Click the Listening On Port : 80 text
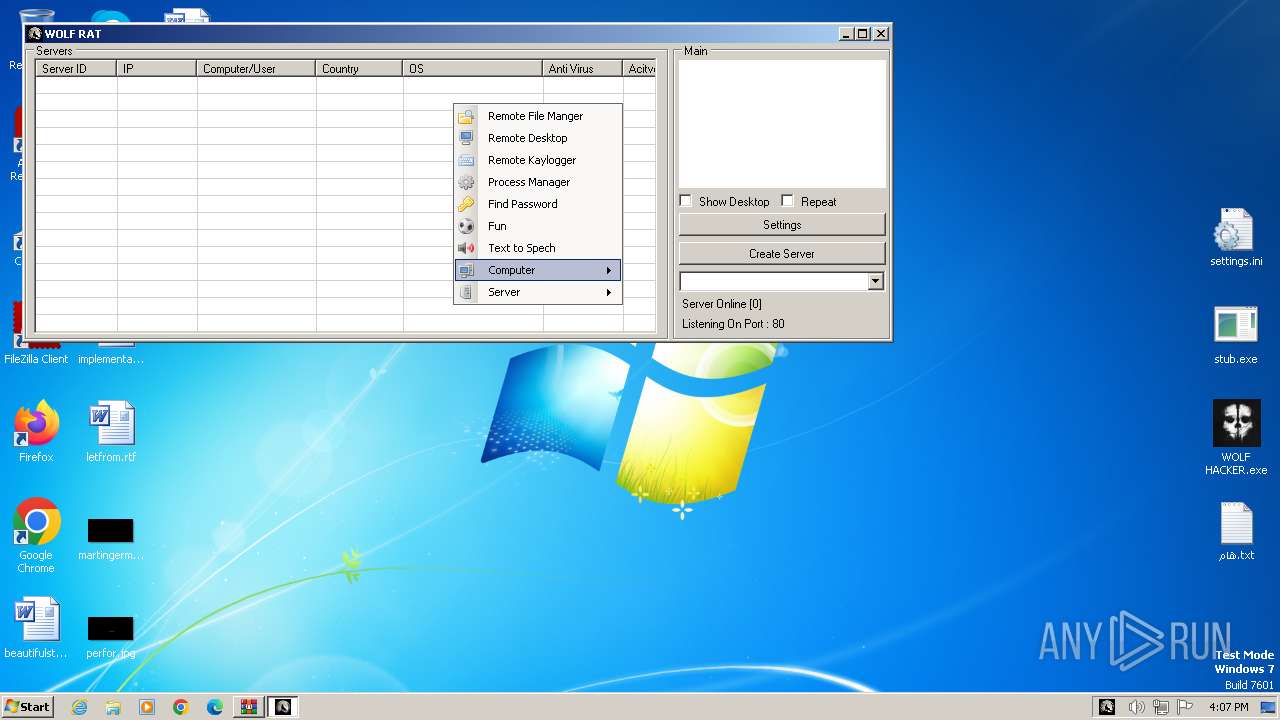The width and height of the screenshot is (1280, 720). pyautogui.click(x=733, y=324)
